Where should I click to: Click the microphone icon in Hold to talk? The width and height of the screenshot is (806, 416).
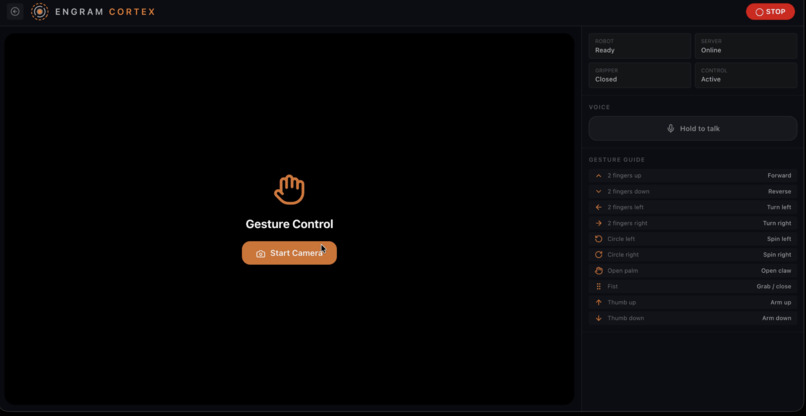[670, 129]
